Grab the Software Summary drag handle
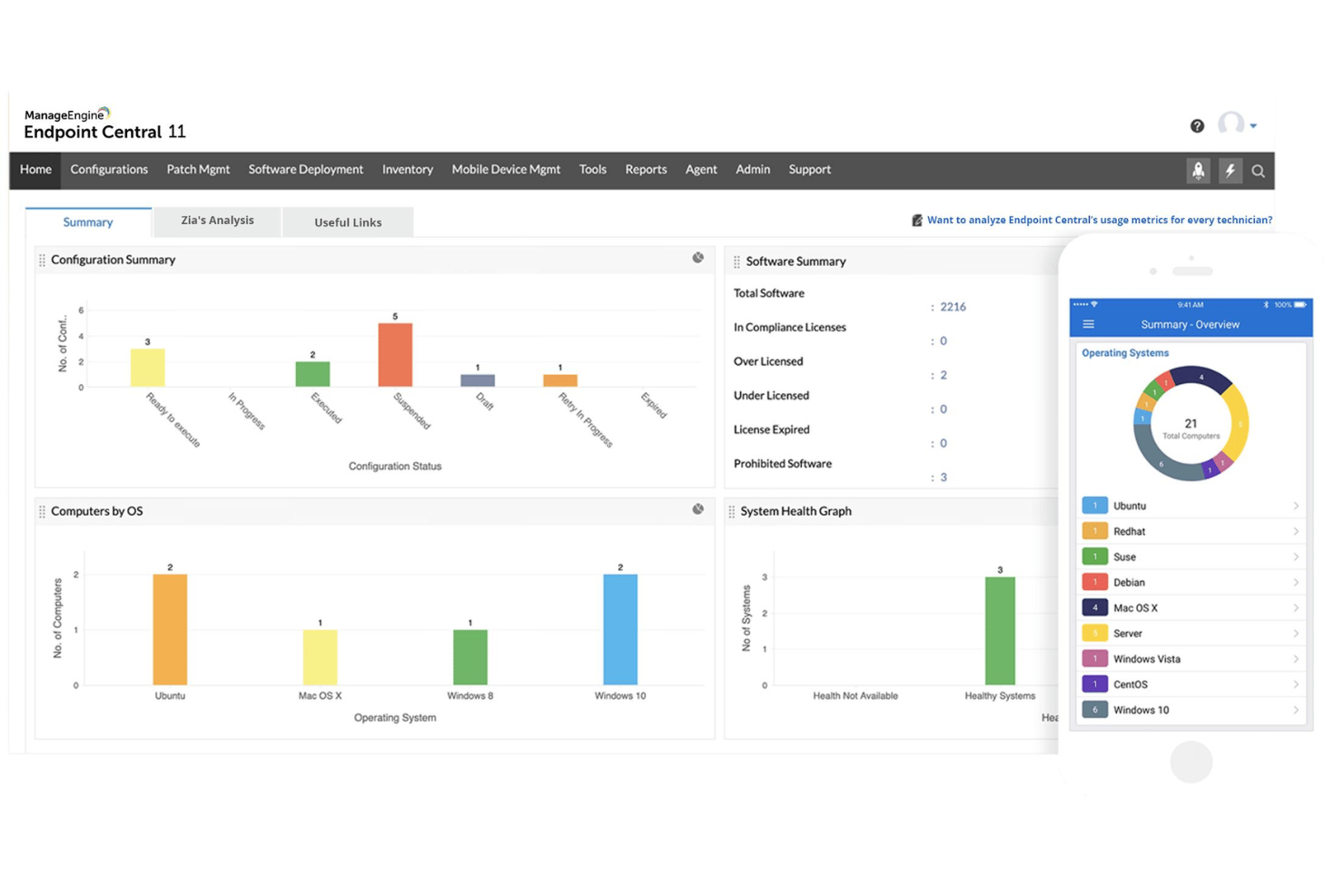Viewport: 1344px width, 896px height. tap(736, 261)
